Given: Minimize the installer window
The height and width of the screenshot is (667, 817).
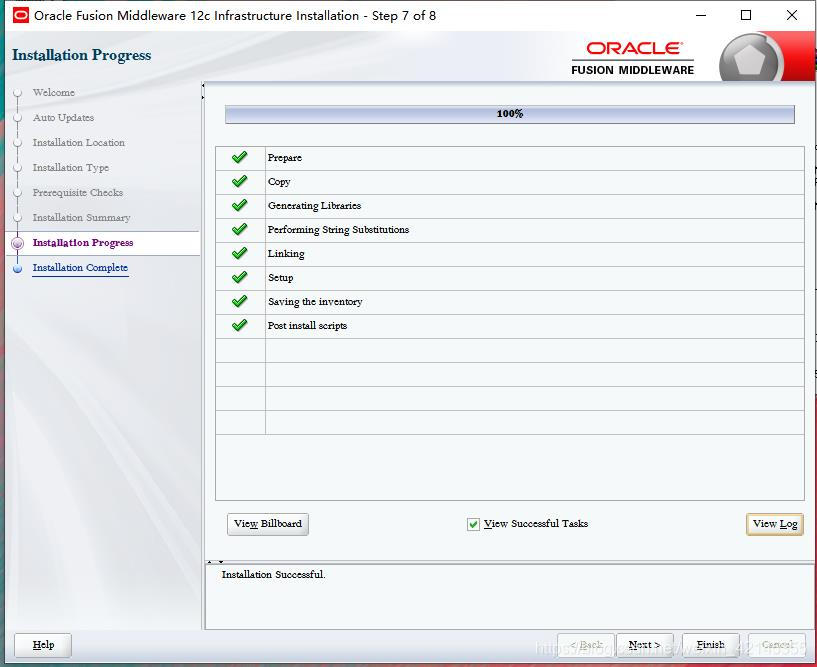Looking at the screenshot, I should [701, 16].
